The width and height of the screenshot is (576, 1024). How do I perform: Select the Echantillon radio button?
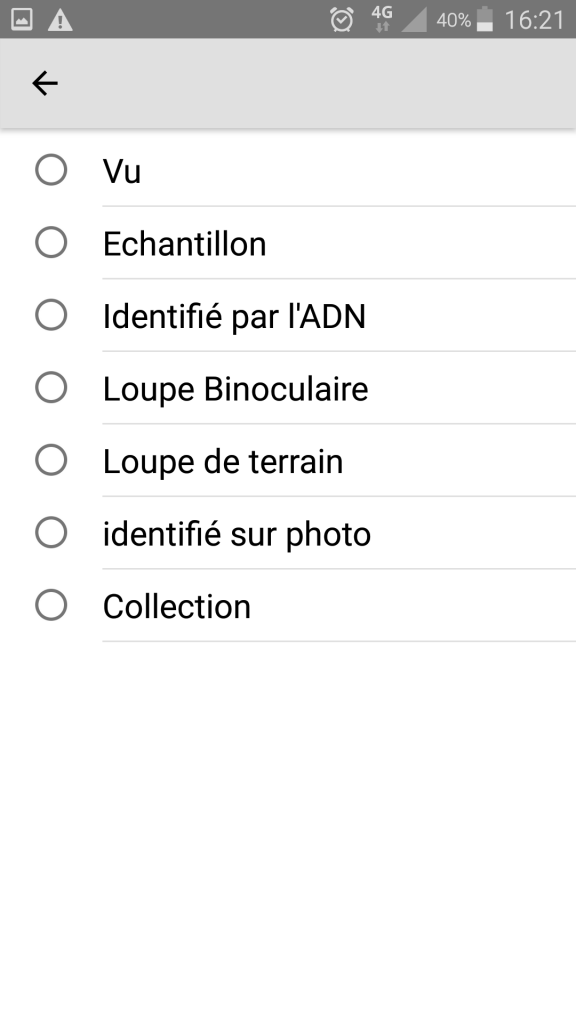pos(51,242)
